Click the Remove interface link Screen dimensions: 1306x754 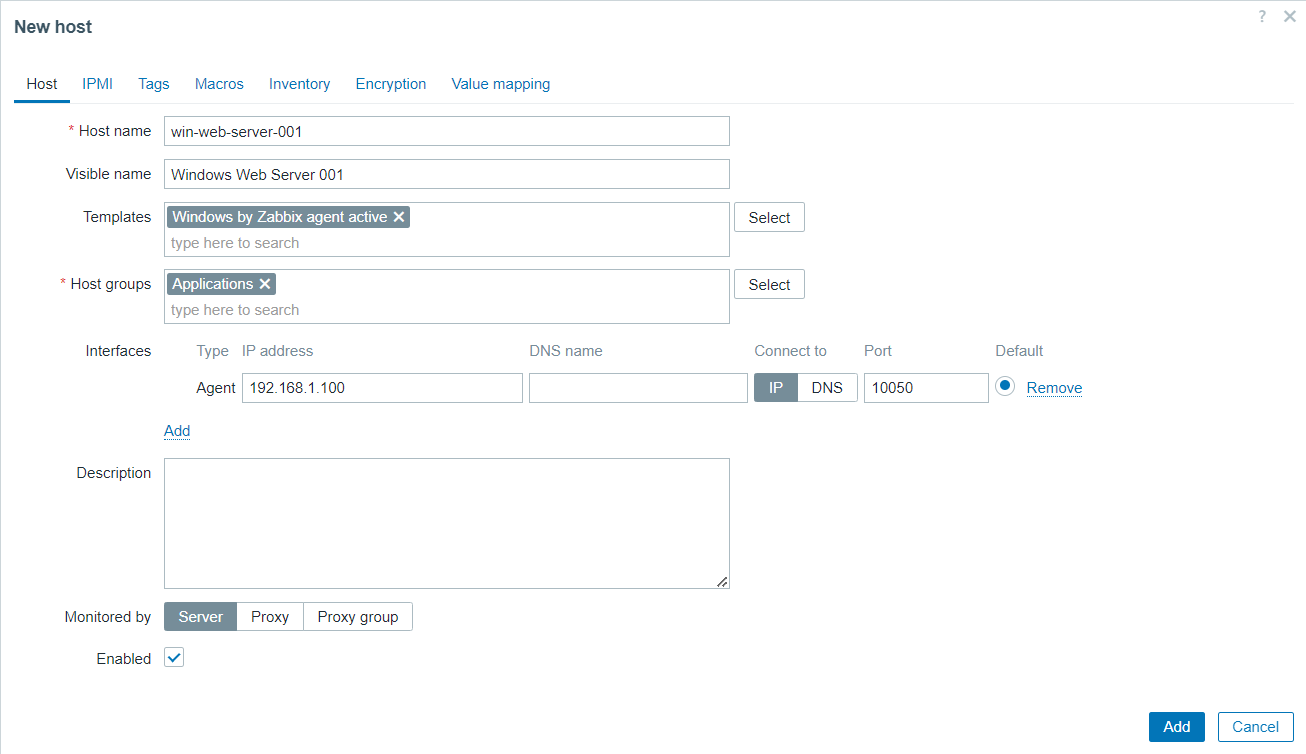(x=1054, y=388)
